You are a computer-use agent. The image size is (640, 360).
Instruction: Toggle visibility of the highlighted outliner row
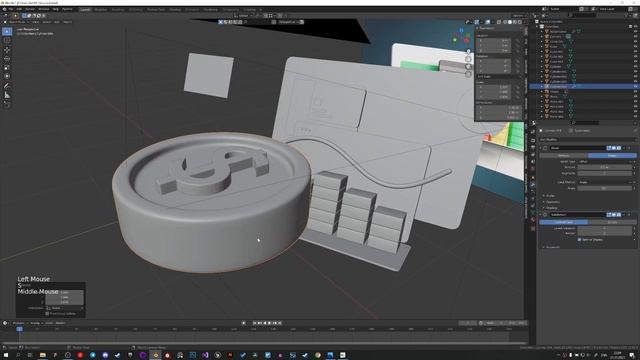[x=636, y=87]
